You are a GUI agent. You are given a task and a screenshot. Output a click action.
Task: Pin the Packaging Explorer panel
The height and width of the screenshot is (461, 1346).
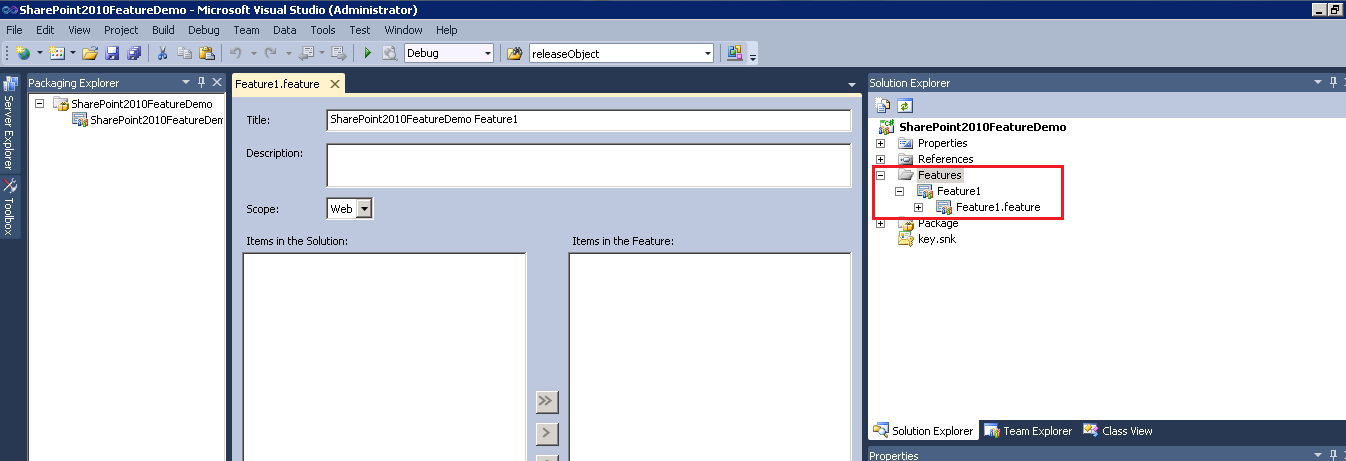tap(201, 83)
